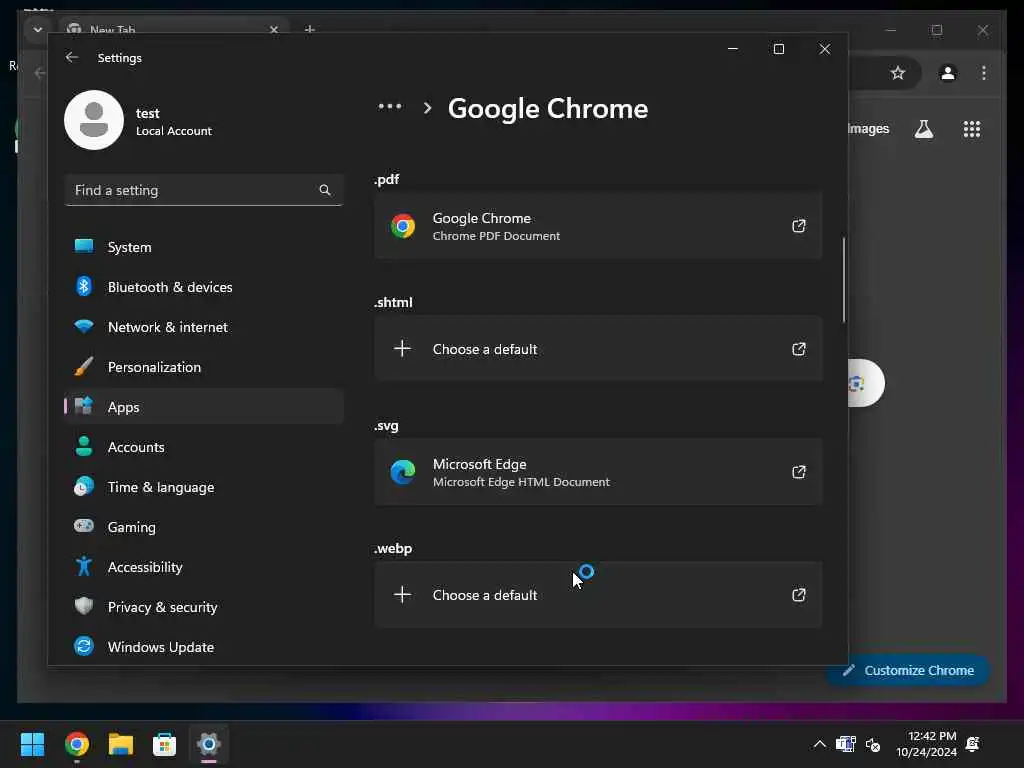Open Chrome tab search dropdown arrow
The image size is (1024, 768).
(38, 30)
